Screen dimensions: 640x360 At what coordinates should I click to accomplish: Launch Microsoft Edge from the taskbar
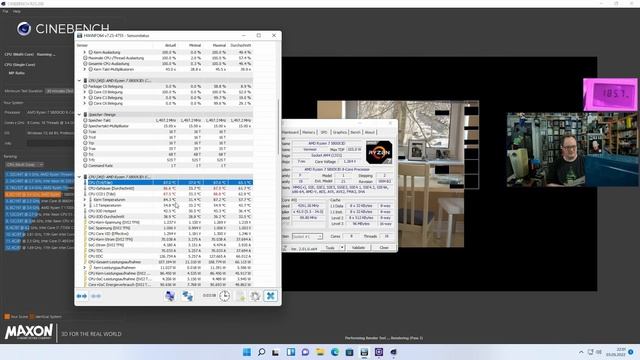(x=335, y=352)
